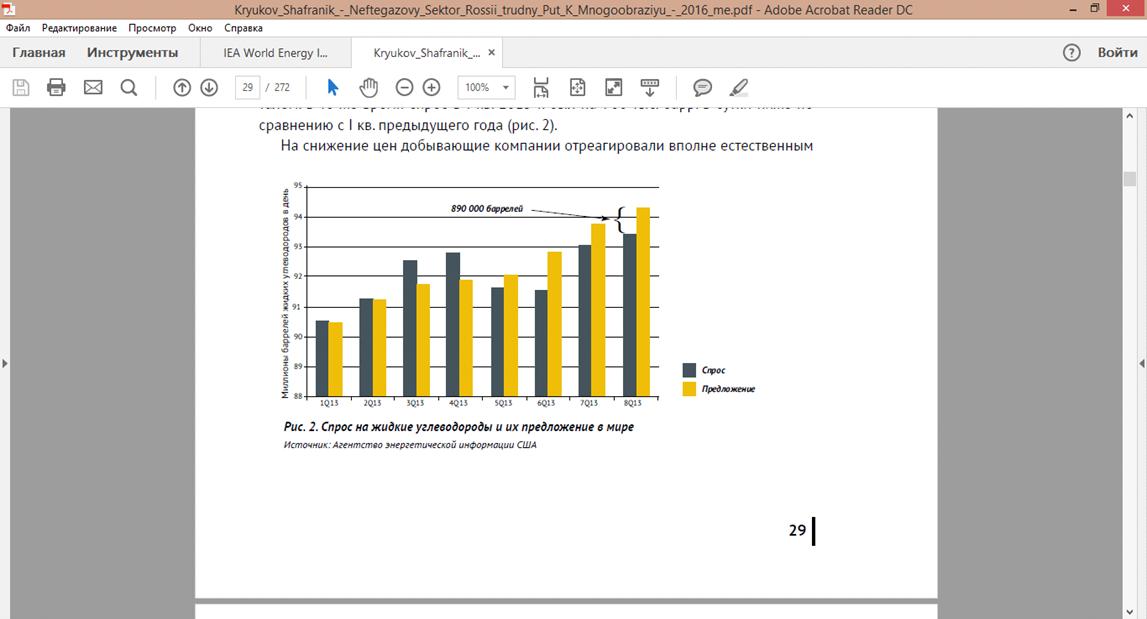Select the Hand pan tool
This screenshot has height=619, width=1147.
tap(369, 87)
